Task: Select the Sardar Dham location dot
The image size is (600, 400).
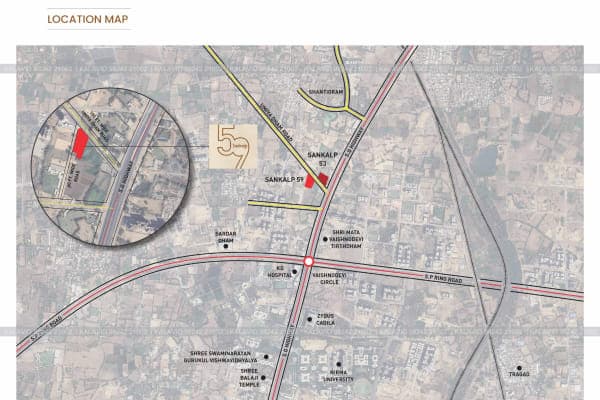Action: (227, 245)
